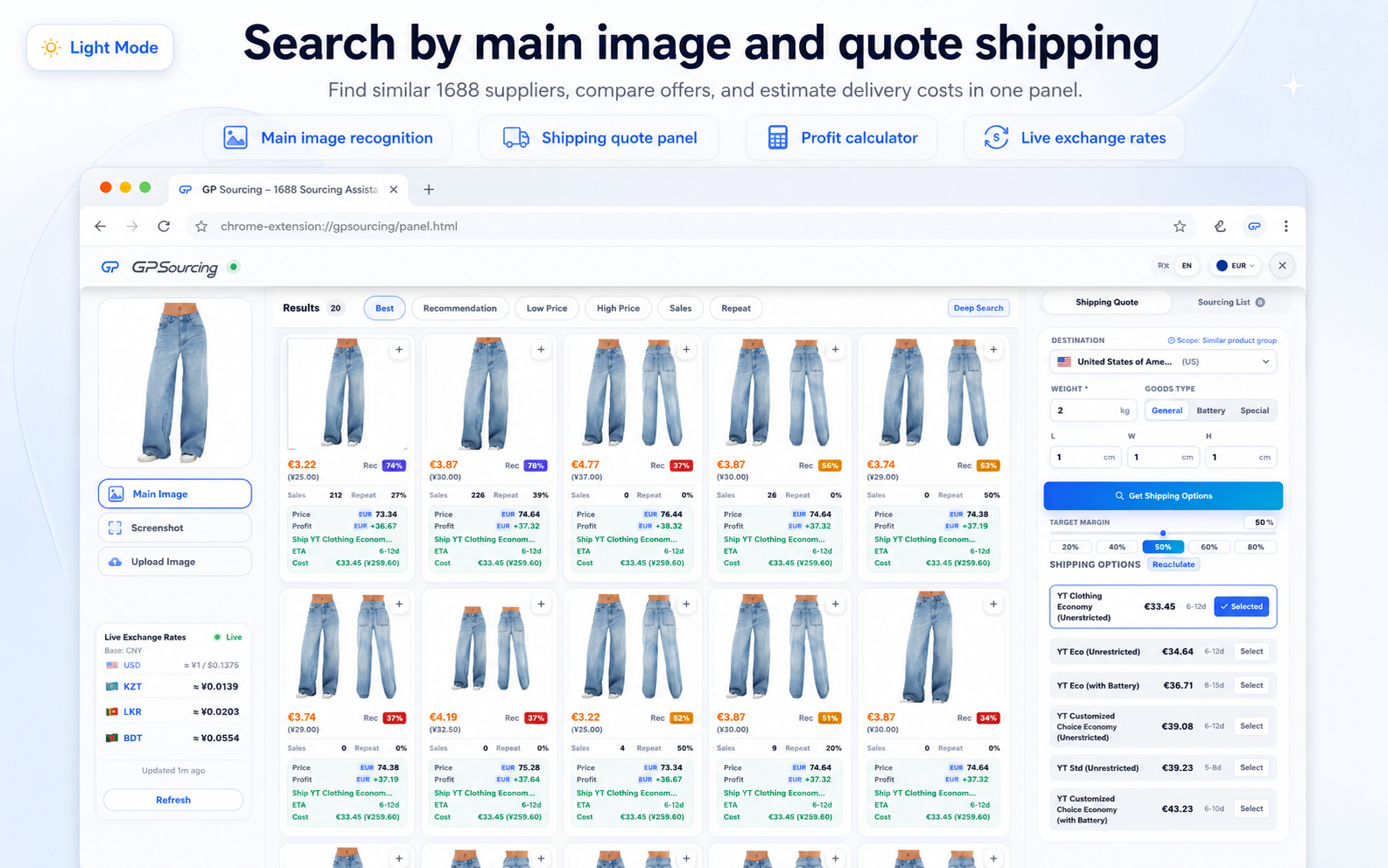Add the €3.87 56% product with plus icon
The width and height of the screenshot is (1388, 868).
(x=835, y=349)
